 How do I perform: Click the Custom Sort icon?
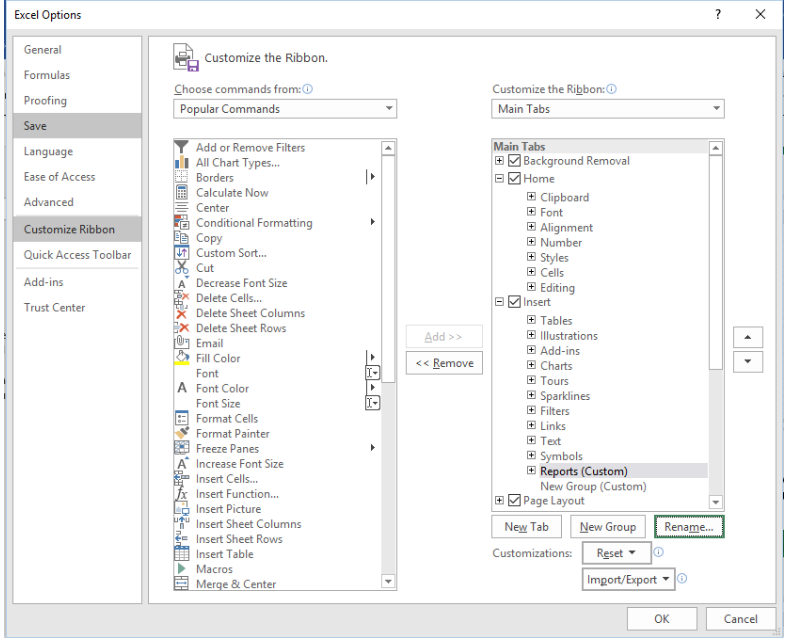[181, 252]
